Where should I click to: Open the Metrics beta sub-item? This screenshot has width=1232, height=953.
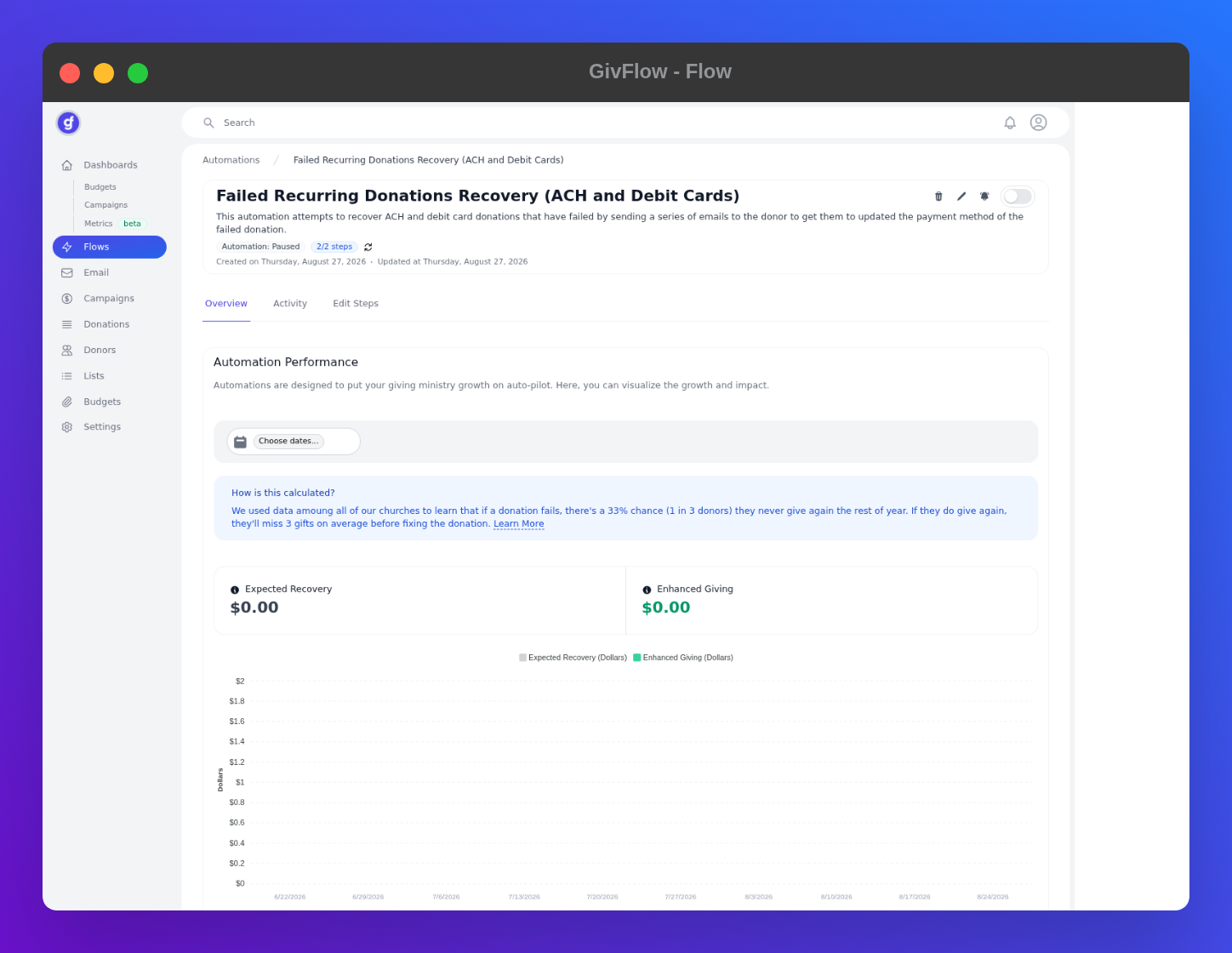pos(114,224)
